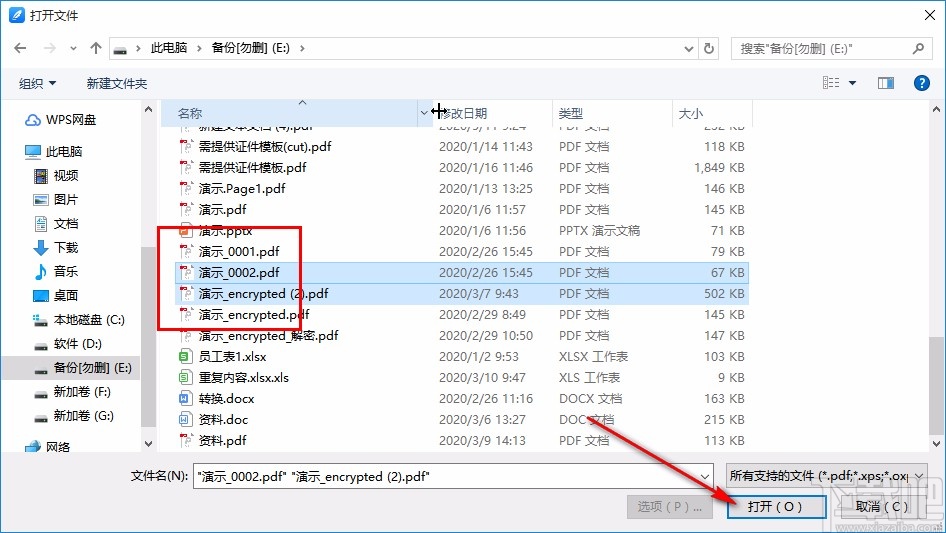Sort by 类型 column header
This screenshot has height=533, width=946.
click(571, 113)
